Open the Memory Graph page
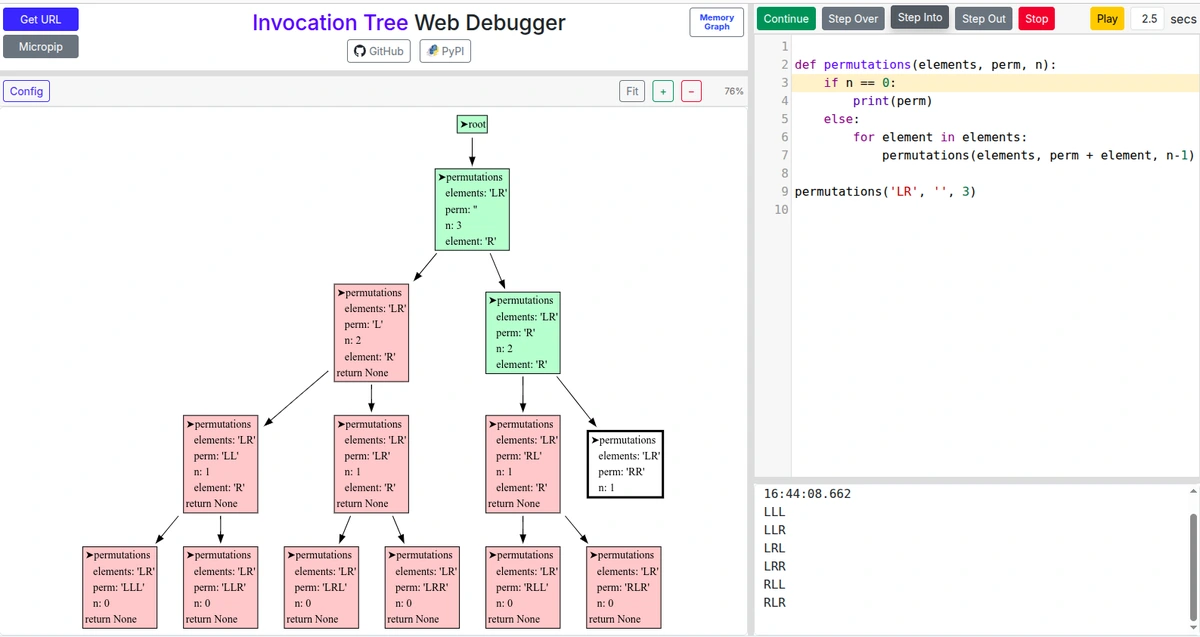1200x637 pixels. click(x=716, y=22)
